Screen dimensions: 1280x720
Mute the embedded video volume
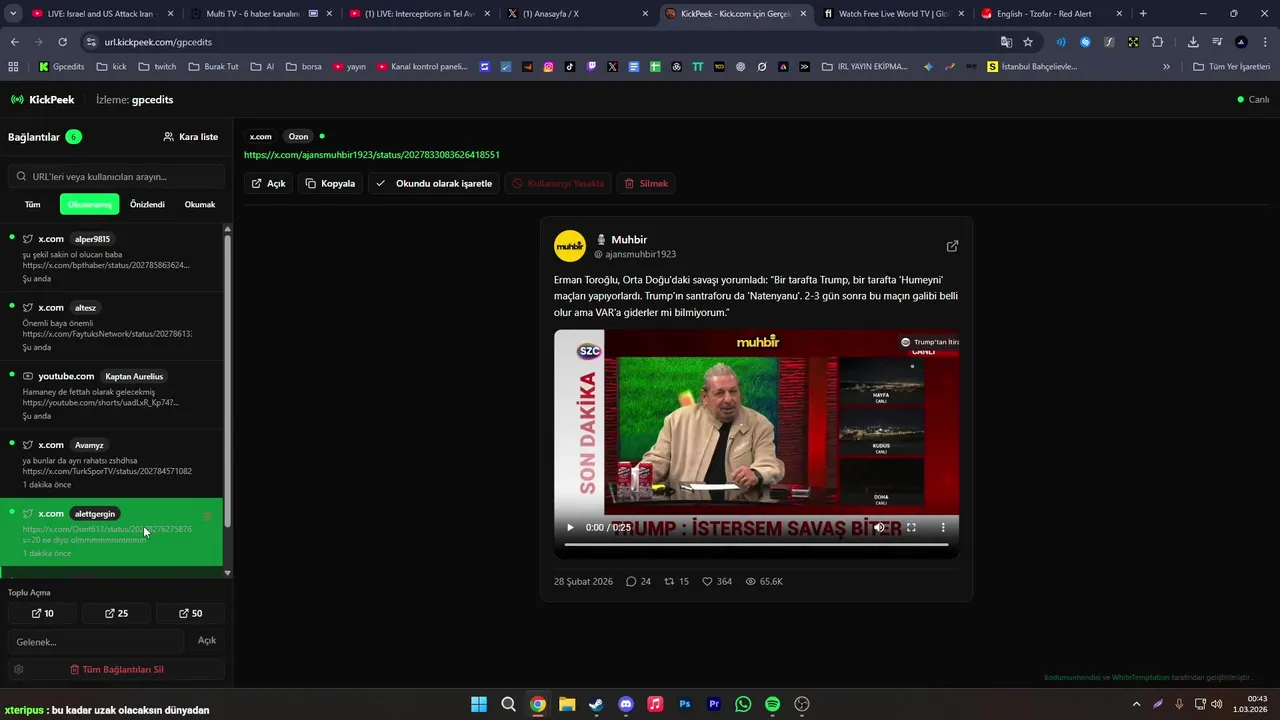[879, 527]
